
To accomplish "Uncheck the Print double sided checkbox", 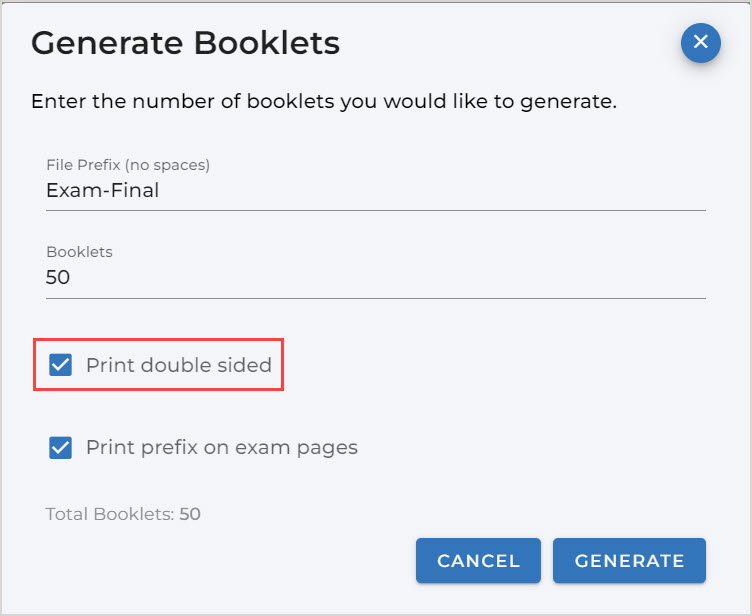I will (x=61, y=365).
